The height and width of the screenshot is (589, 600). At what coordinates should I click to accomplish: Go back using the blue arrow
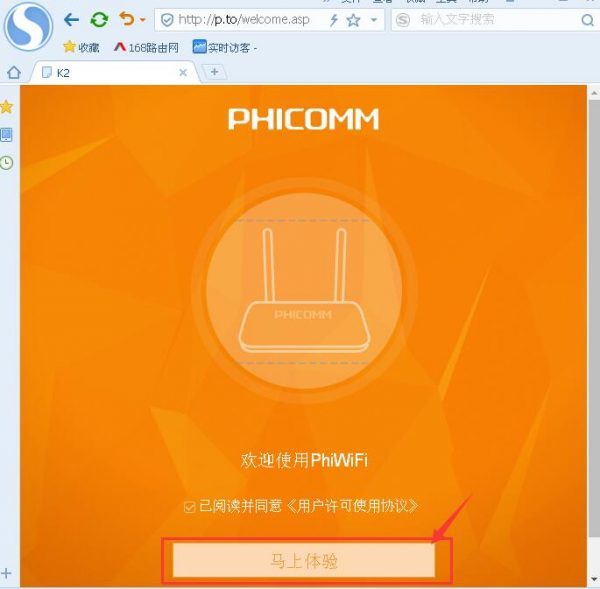point(71,20)
